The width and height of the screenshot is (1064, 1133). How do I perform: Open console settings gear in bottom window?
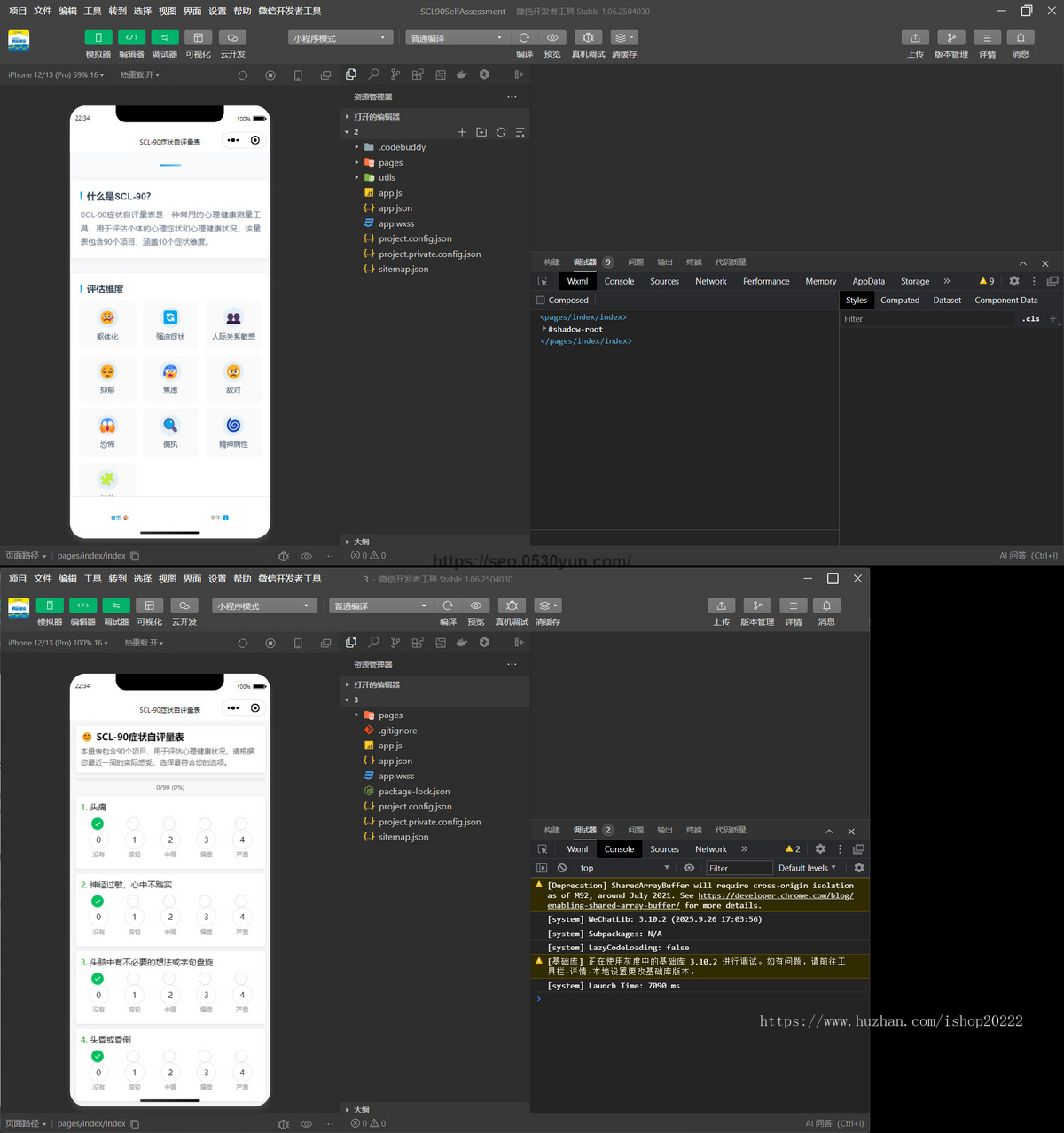pyautogui.click(x=859, y=868)
